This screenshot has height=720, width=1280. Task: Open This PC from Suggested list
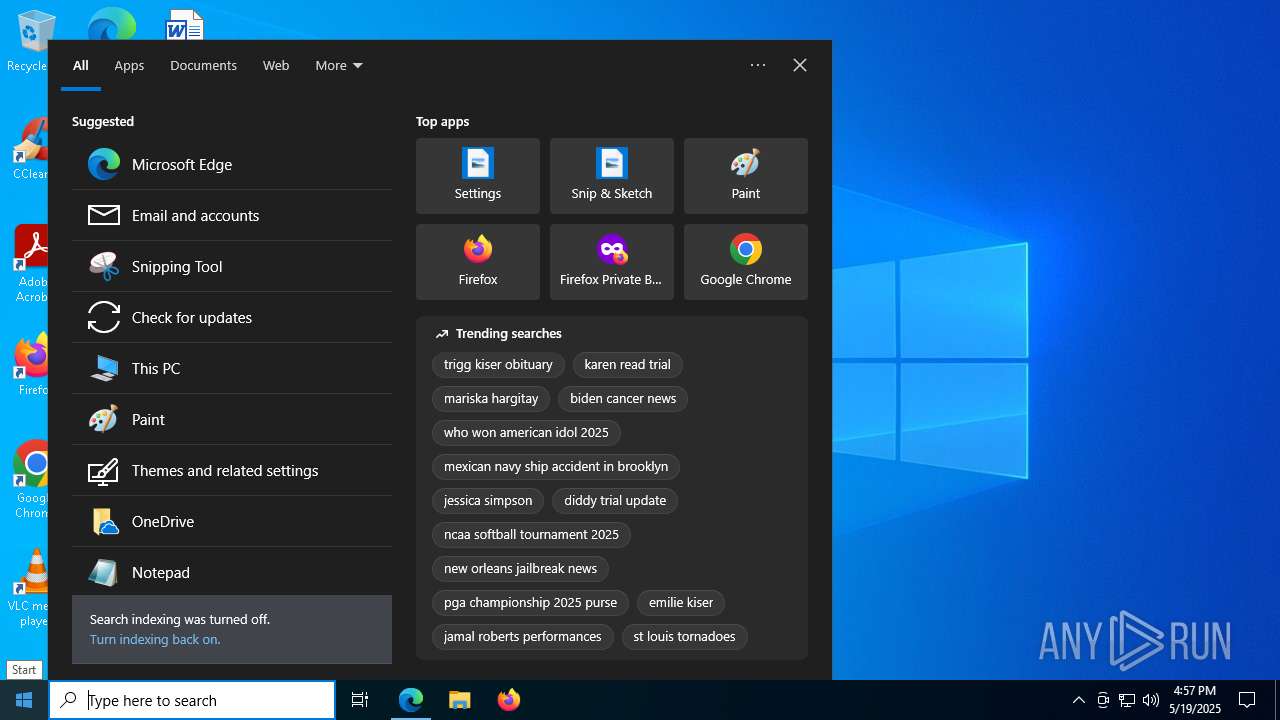[x=232, y=369]
